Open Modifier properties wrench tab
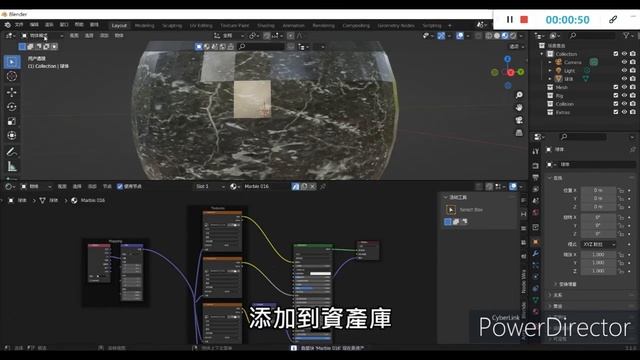 536,253
